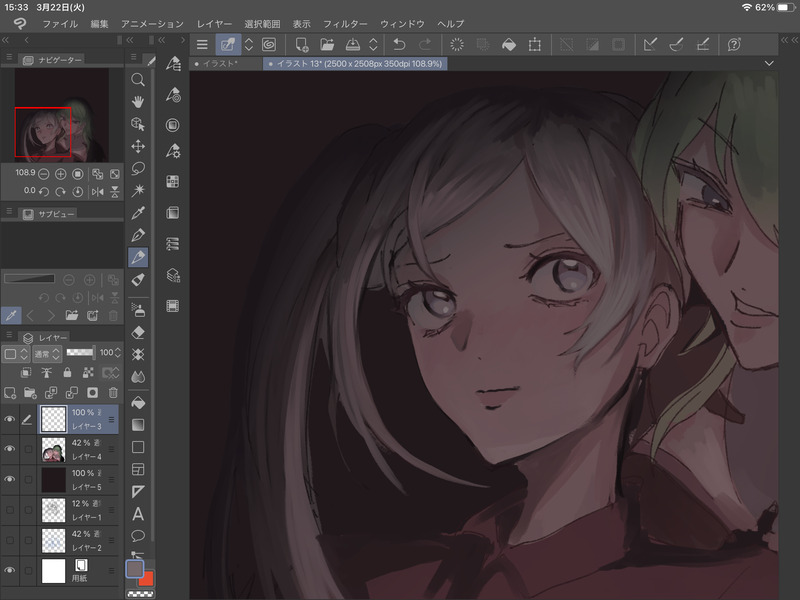
Task: Open the アニメーション menu
Action: [x=152, y=24]
